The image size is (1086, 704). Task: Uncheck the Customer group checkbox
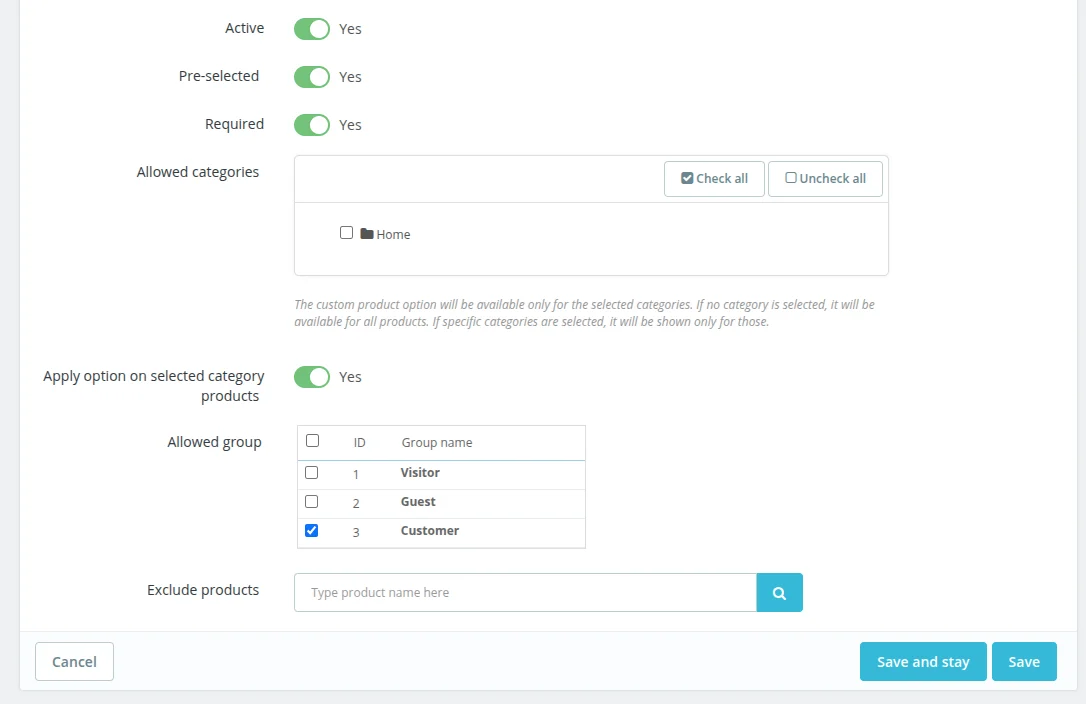tap(312, 531)
